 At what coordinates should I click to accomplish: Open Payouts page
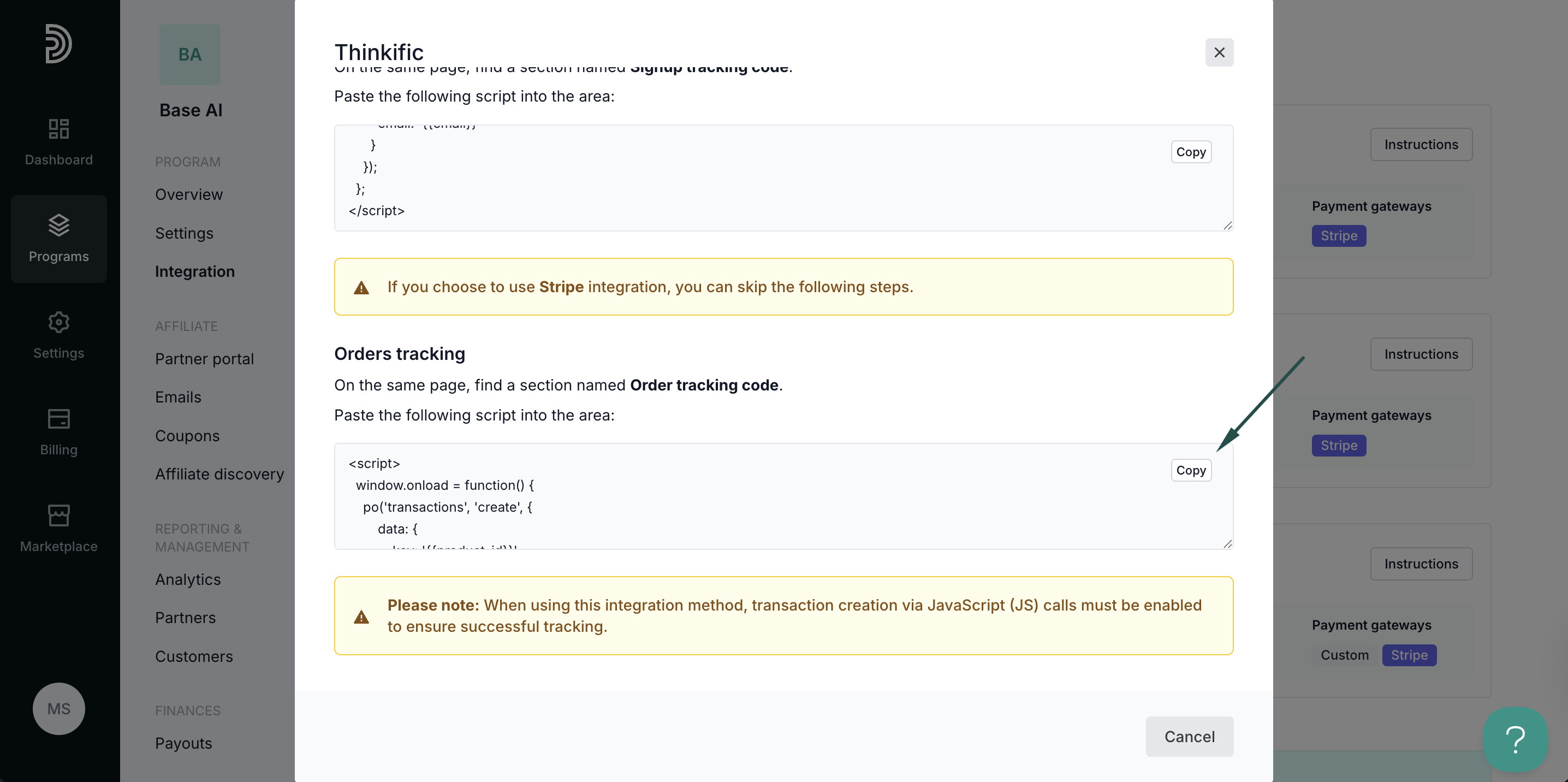(184, 743)
